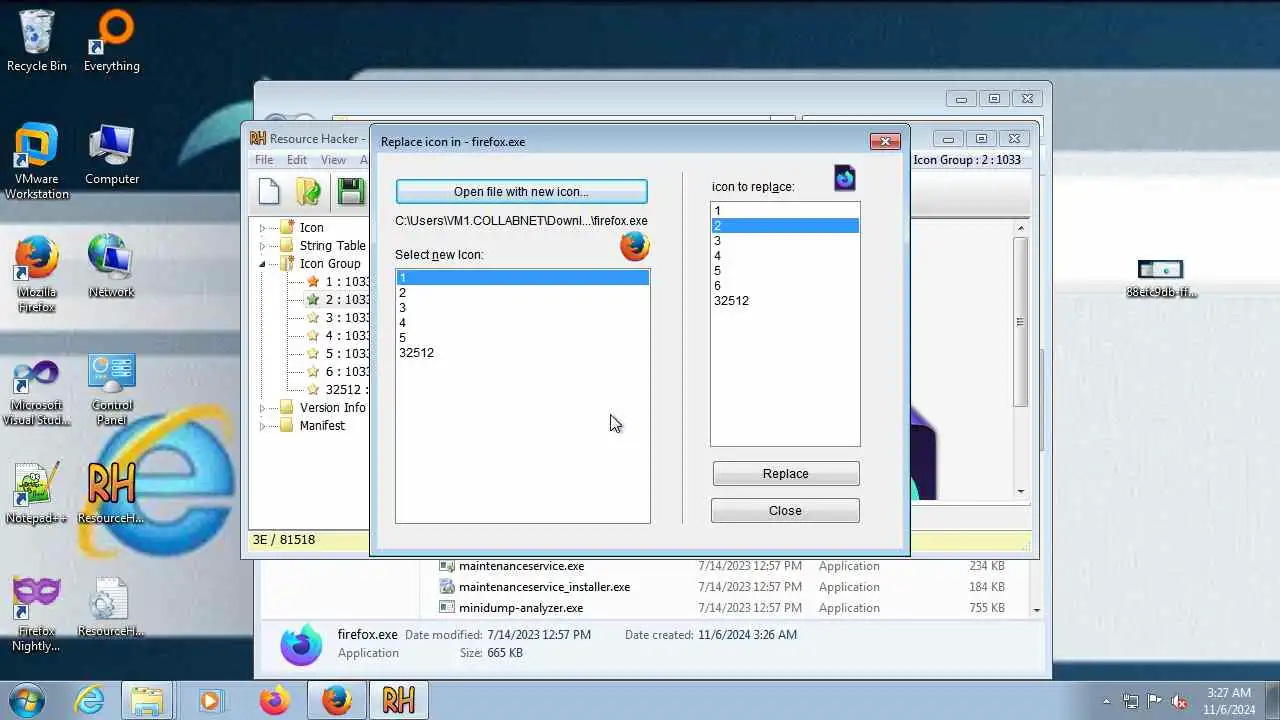This screenshot has width=1280, height=720.
Task: Expand the Icon tree node
Action: (x=263, y=228)
